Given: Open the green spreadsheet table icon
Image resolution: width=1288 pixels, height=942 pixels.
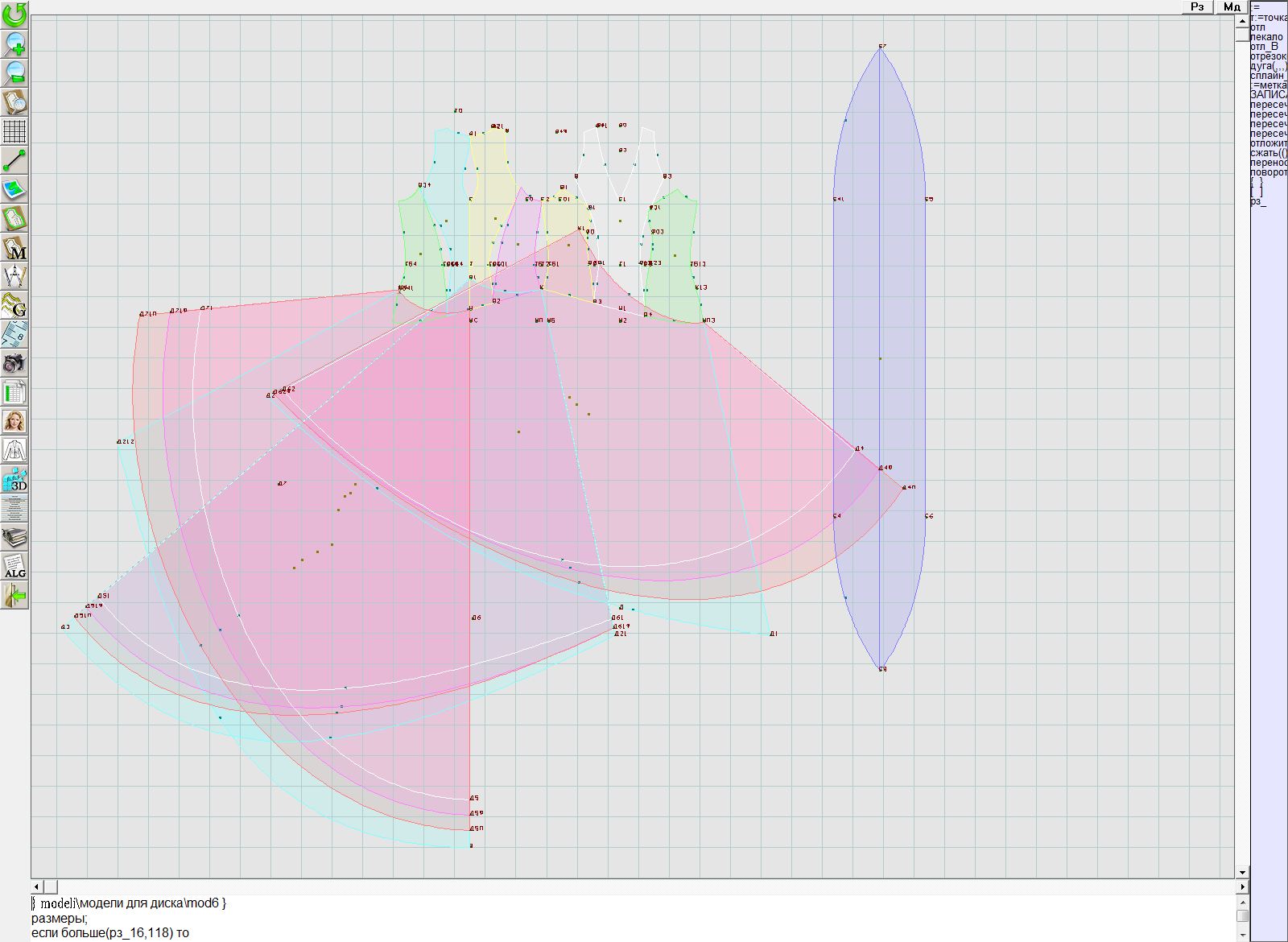Looking at the screenshot, I should (x=14, y=393).
